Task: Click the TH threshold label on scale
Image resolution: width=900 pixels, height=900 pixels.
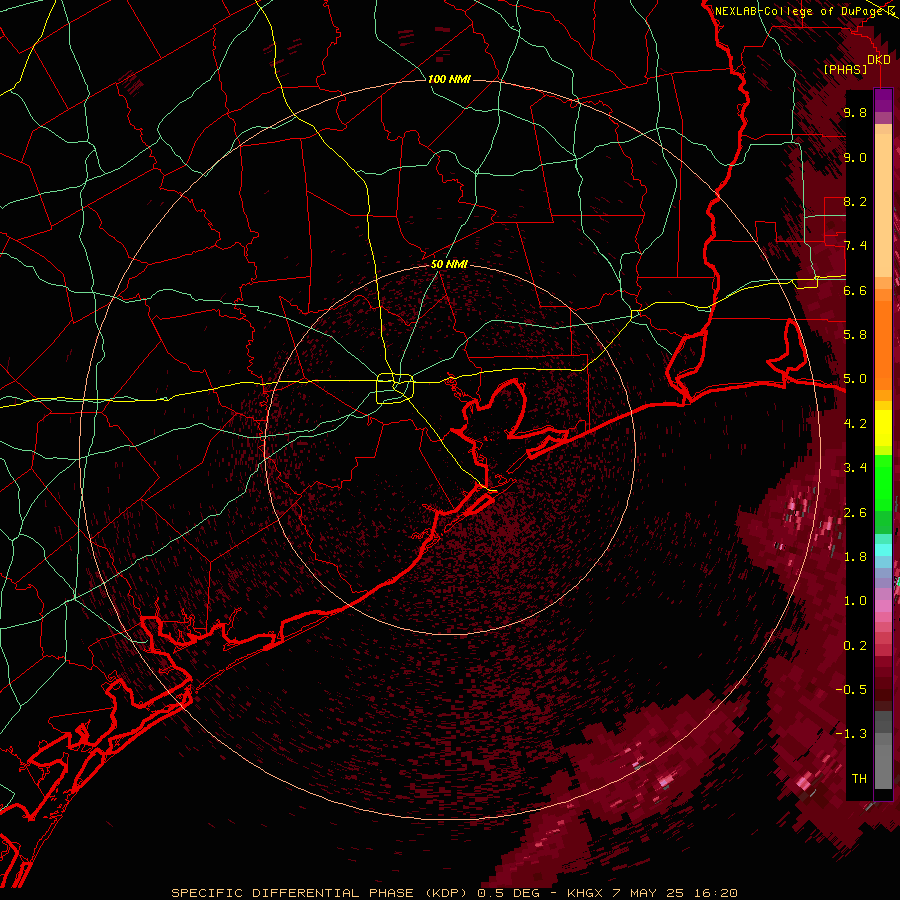Action: (x=859, y=779)
